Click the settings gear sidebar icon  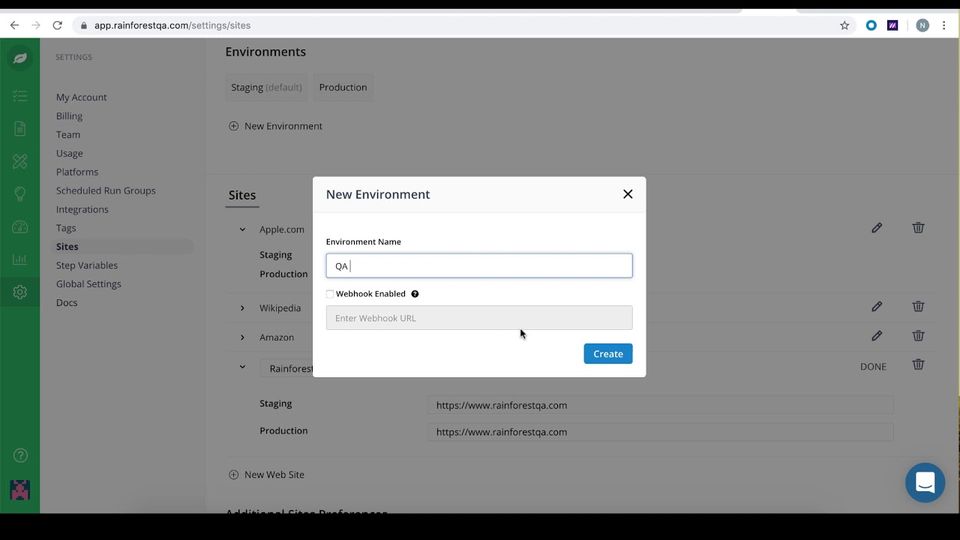pos(20,292)
